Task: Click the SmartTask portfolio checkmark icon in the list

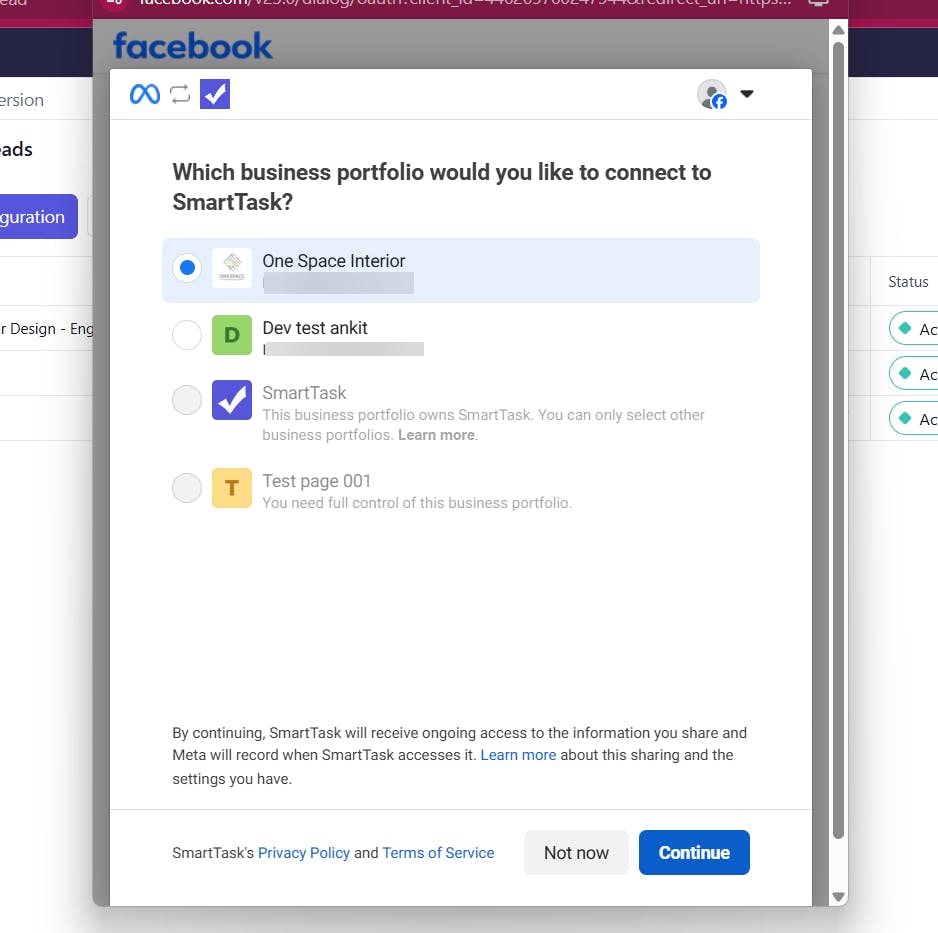Action: [x=232, y=400]
